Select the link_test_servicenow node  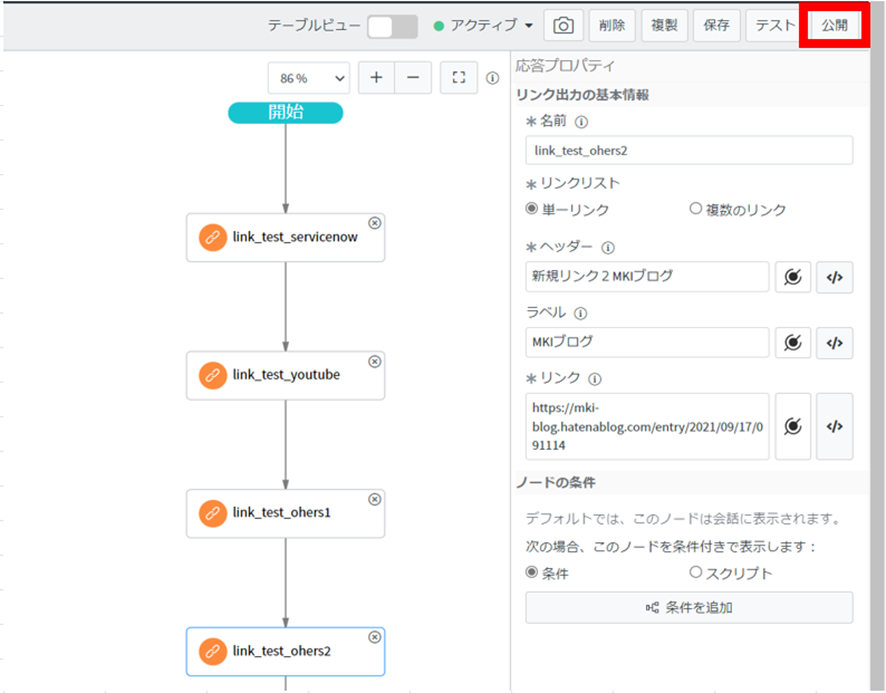(285, 237)
